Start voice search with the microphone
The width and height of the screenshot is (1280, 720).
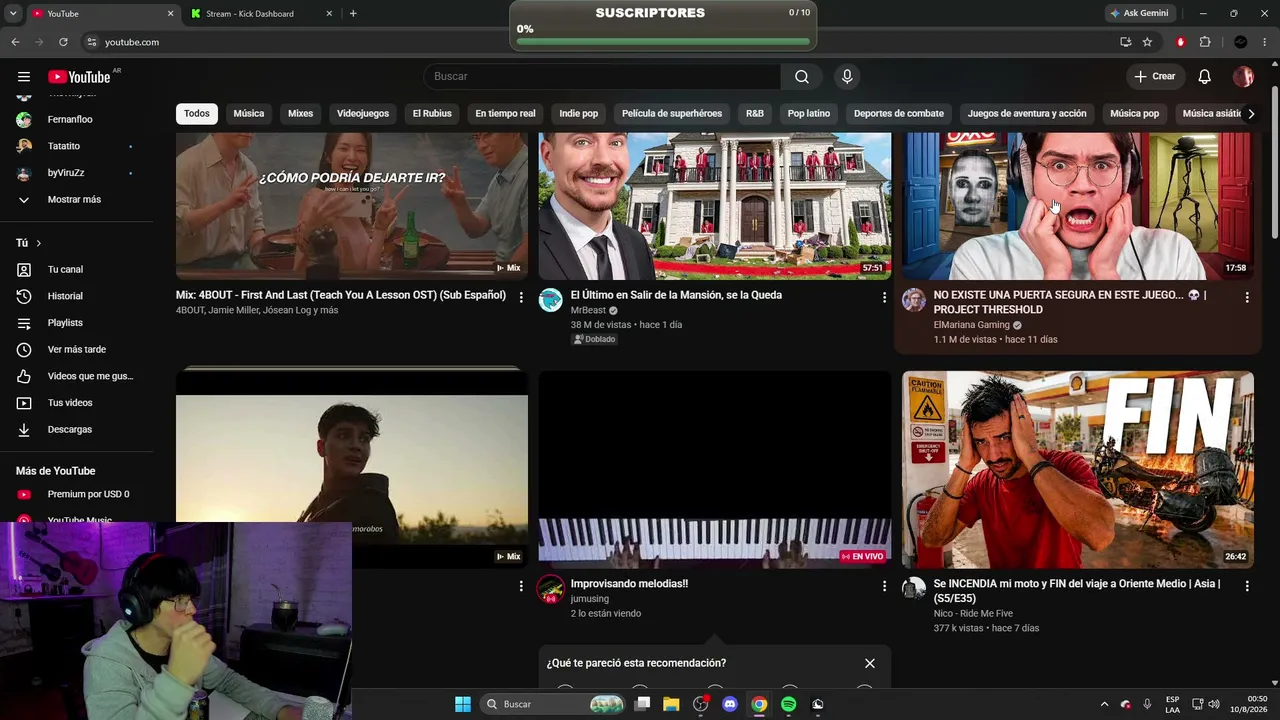[847, 77]
